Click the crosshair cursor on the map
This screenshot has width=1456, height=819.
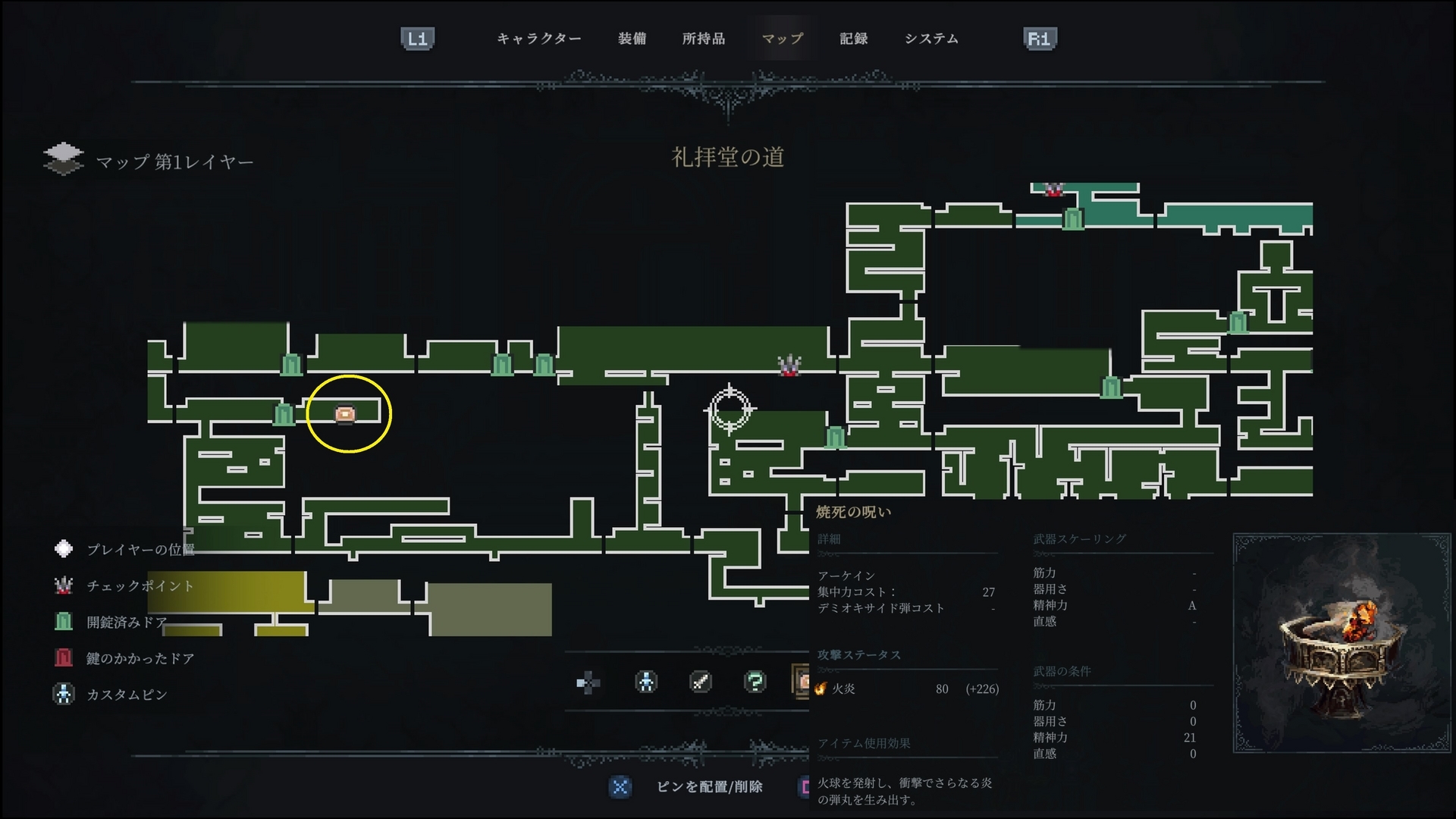click(x=730, y=409)
